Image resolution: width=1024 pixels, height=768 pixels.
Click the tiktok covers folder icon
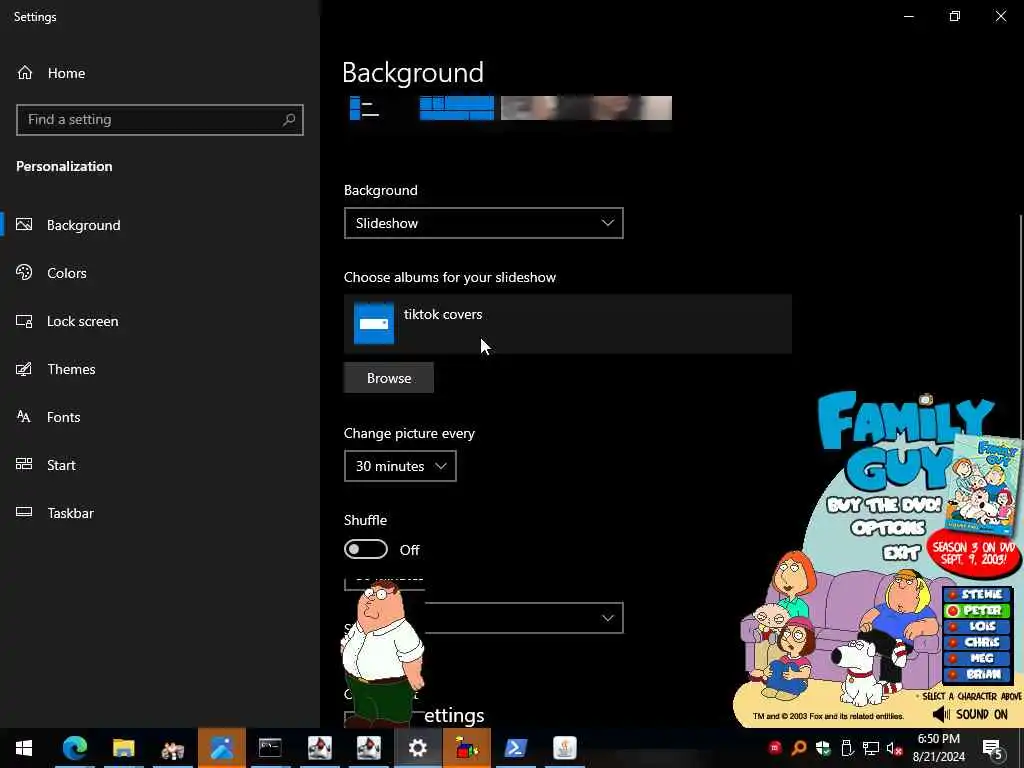coord(374,323)
